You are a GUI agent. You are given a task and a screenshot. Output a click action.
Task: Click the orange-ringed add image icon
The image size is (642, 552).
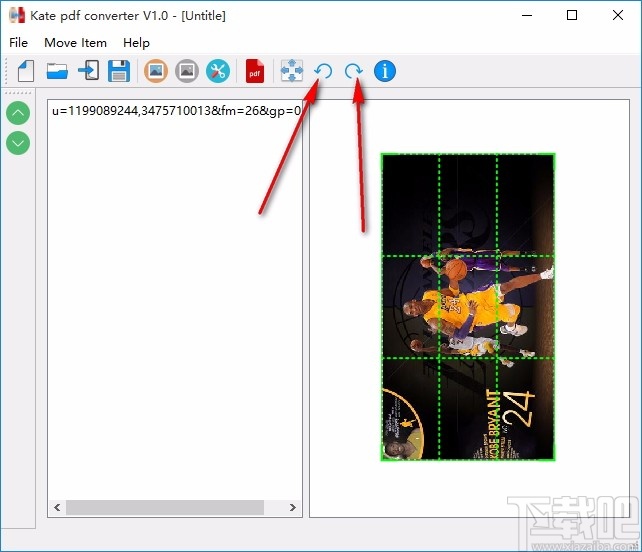pyautogui.click(x=156, y=71)
